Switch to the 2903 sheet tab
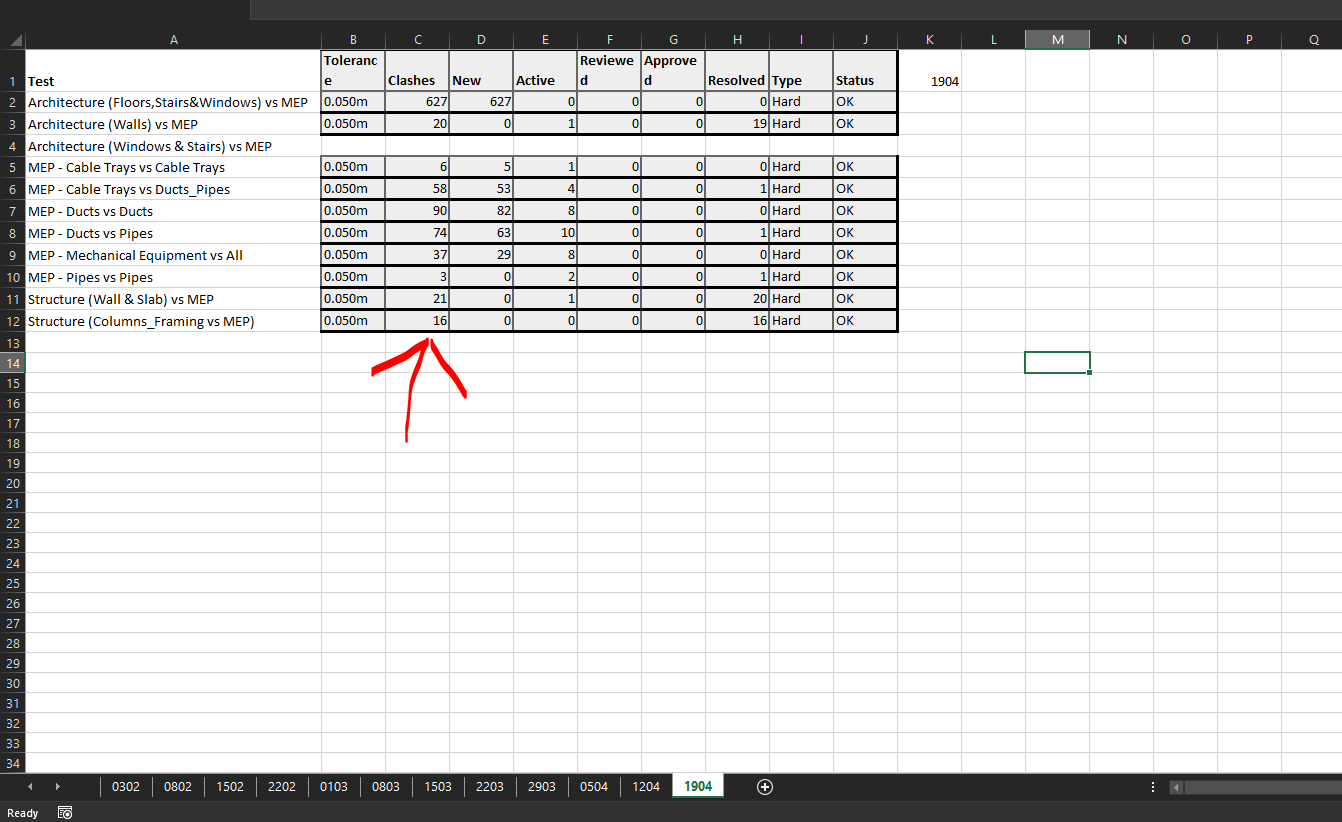The image size is (1342, 822). point(542,787)
